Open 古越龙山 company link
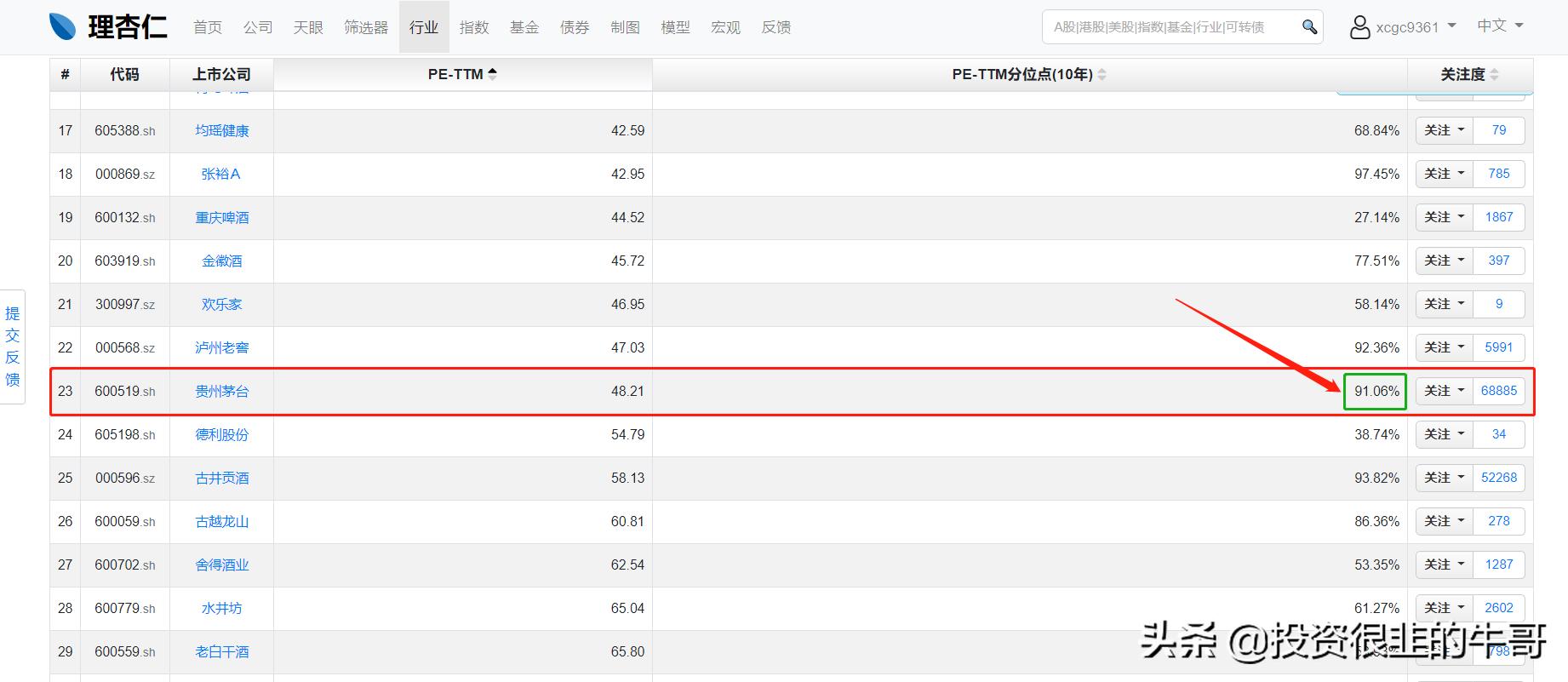 click(x=222, y=521)
